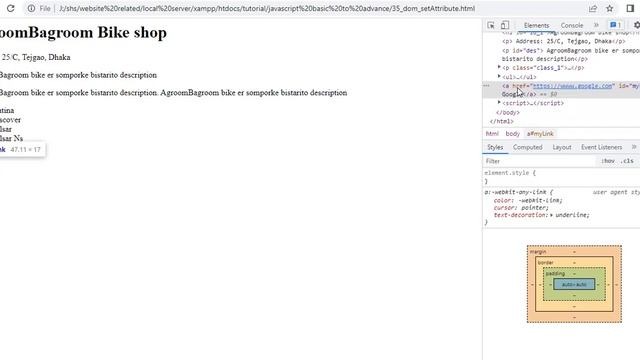Click the Bike shop page heading
Image resolution: width=640 pixels, height=360 pixels.
[x=83, y=33]
